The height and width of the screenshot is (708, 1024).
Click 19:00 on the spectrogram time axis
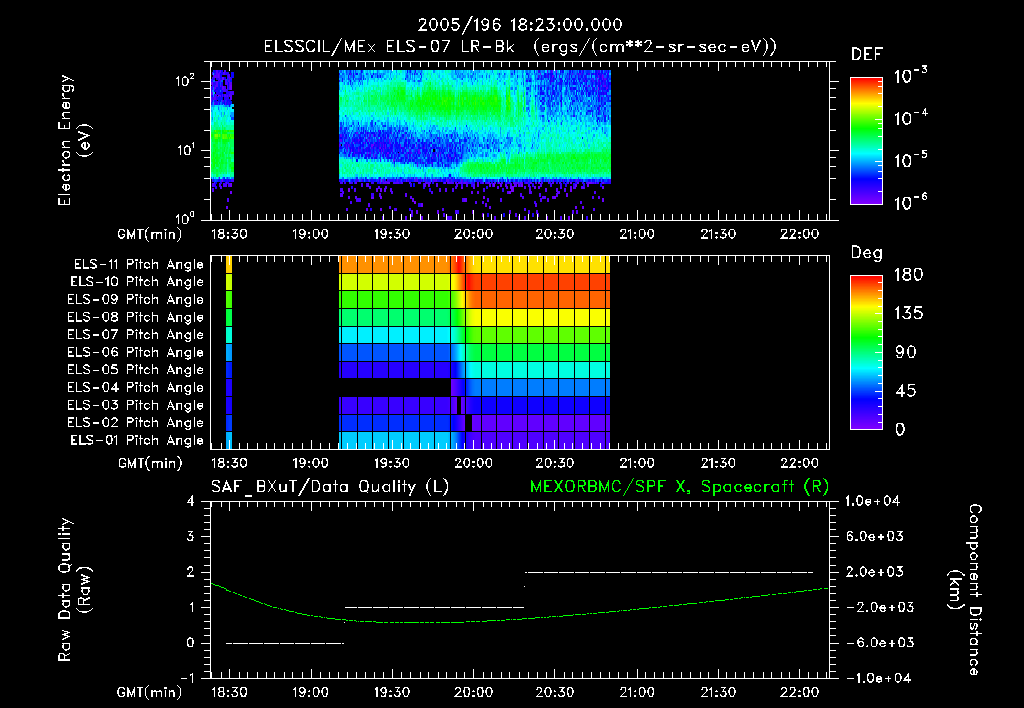pos(310,234)
